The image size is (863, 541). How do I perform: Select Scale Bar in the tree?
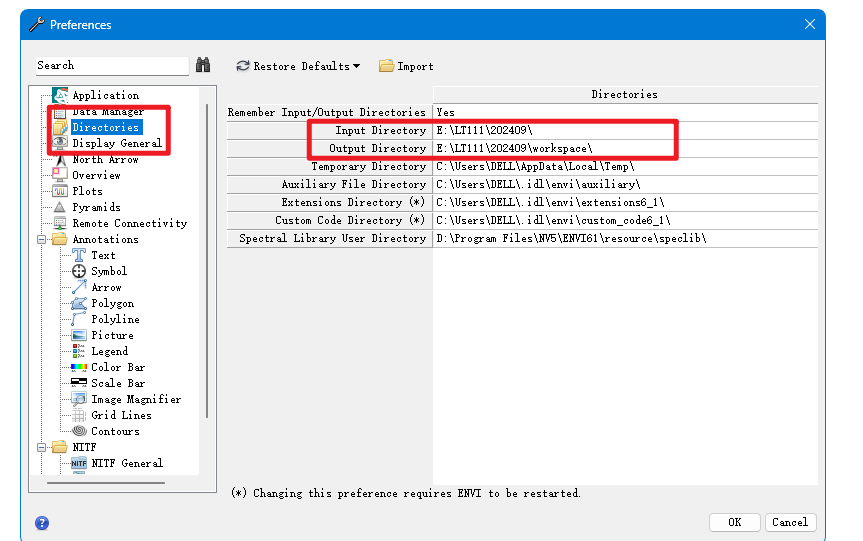click(118, 383)
